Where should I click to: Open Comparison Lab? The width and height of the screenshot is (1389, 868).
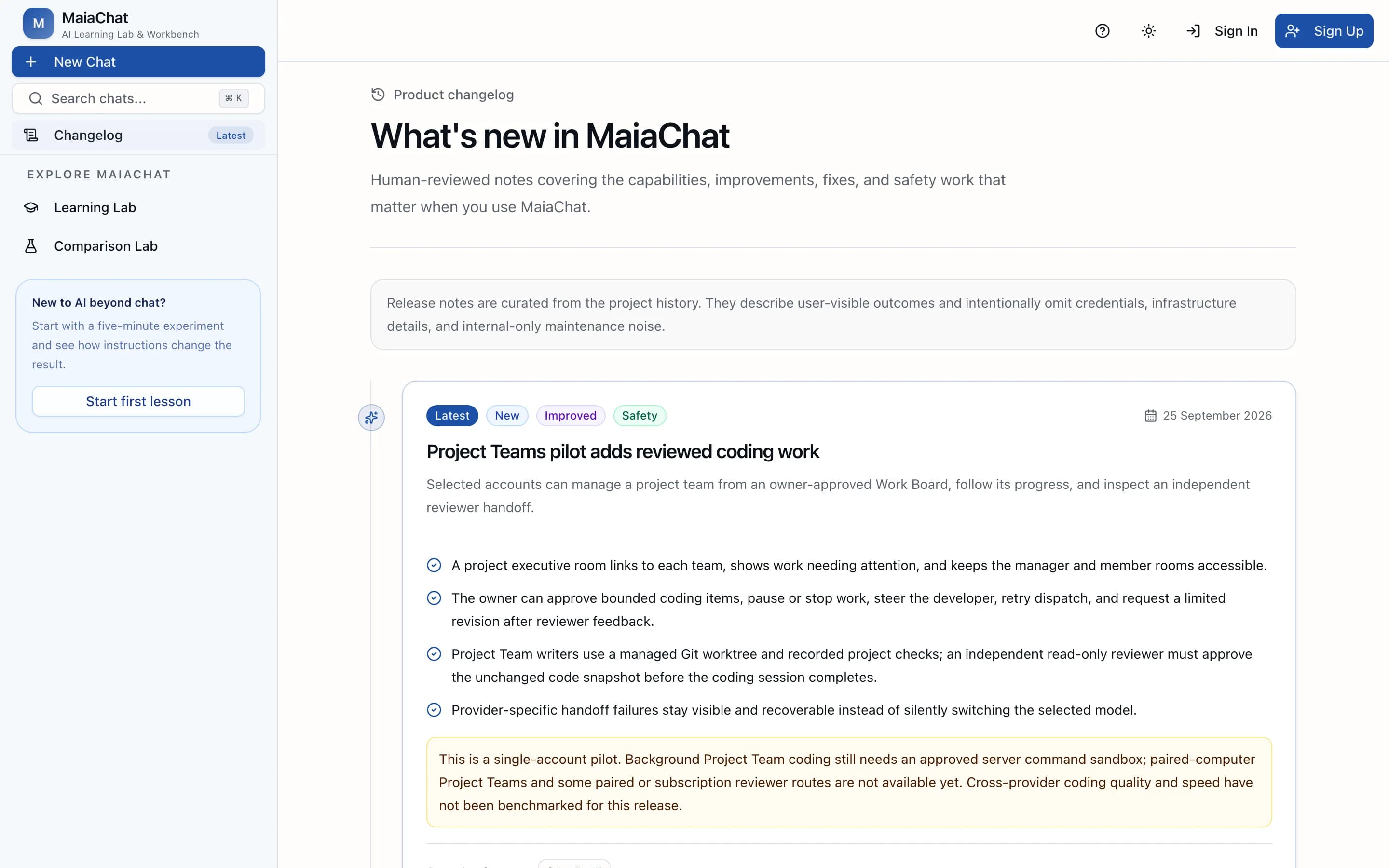[138, 246]
